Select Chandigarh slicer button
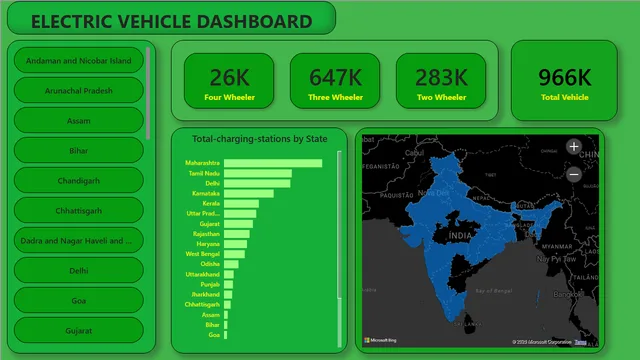 point(79,180)
